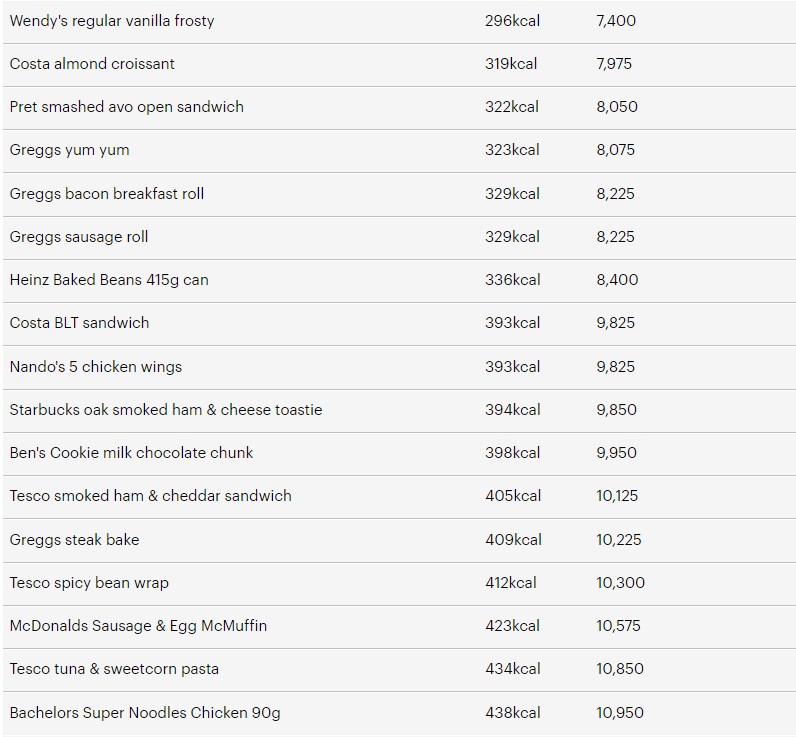Click the Costa BLT sandwich name
Screen dimensions: 796x737
[79, 323]
